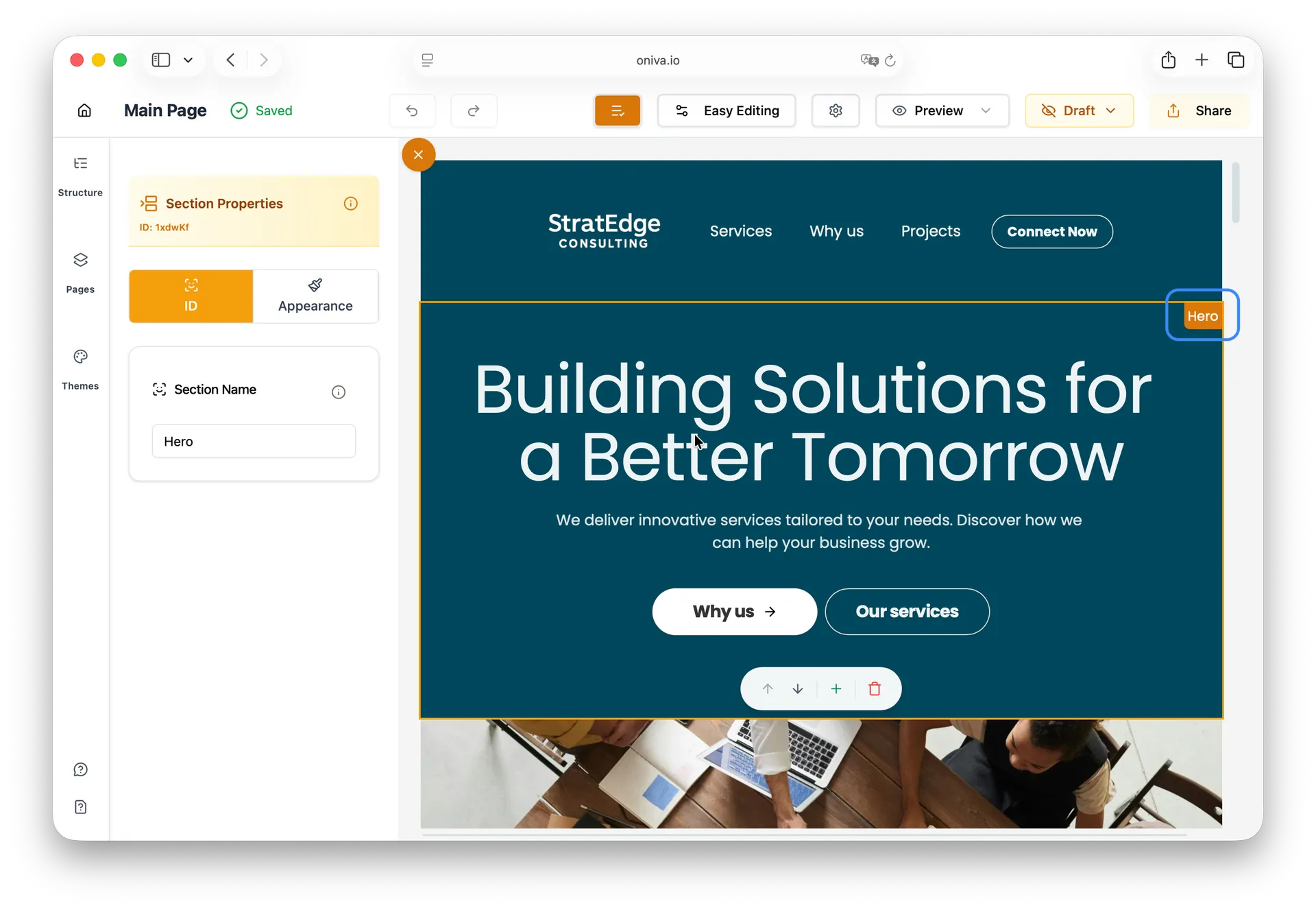The height and width of the screenshot is (910, 1316).
Task: Click the Connect Now button in the header
Action: coord(1051,231)
